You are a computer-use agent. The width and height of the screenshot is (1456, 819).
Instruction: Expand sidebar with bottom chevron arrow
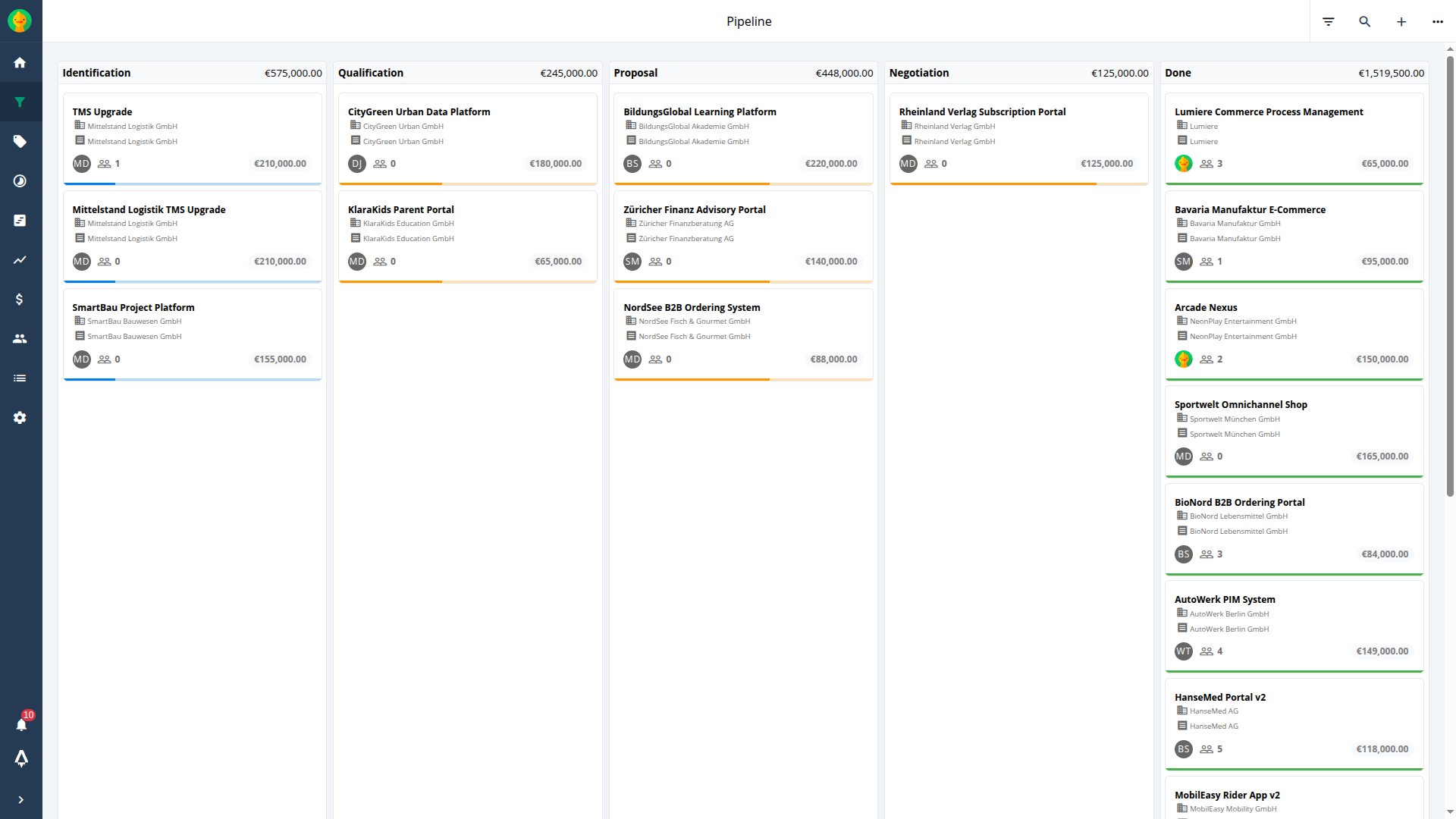[x=20, y=799]
